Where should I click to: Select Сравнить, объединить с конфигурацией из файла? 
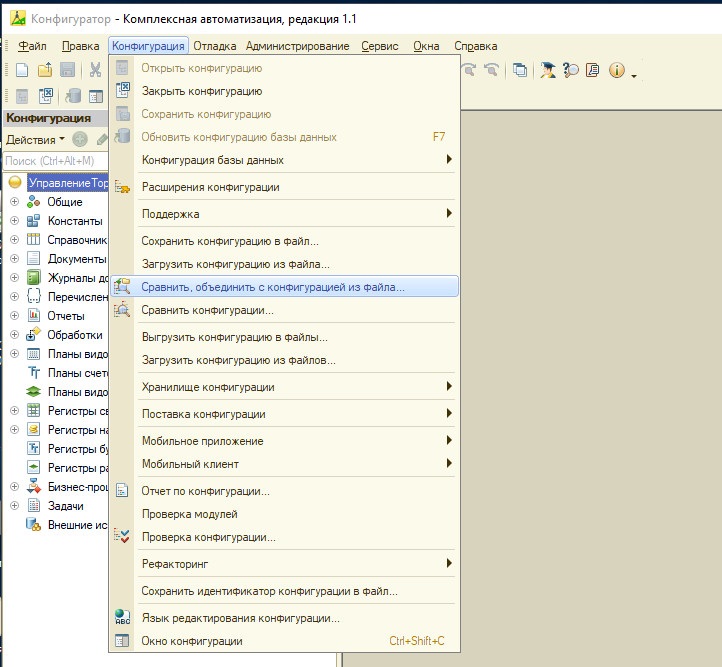point(273,287)
